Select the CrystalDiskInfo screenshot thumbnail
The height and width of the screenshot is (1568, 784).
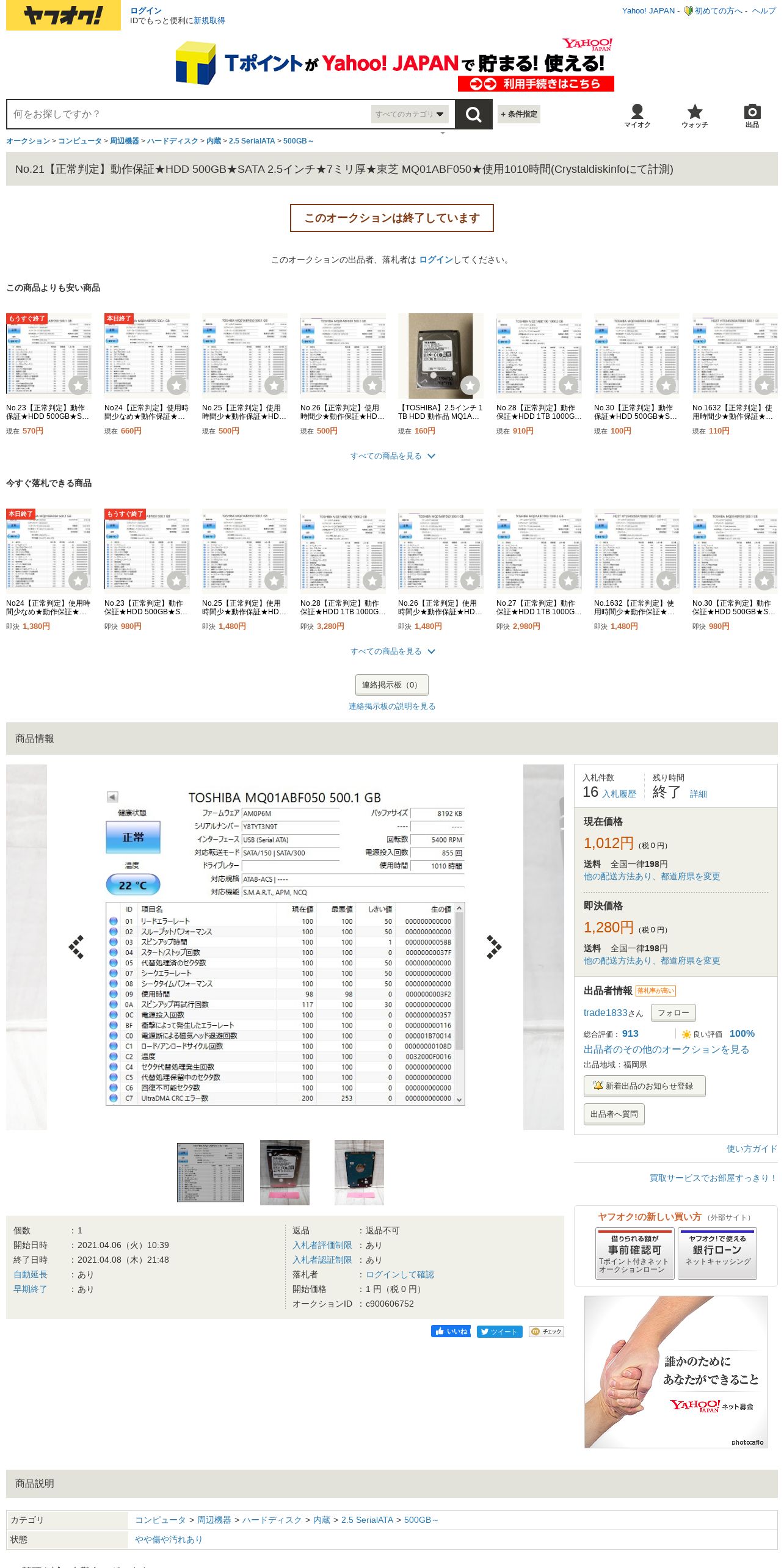pos(210,1172)
